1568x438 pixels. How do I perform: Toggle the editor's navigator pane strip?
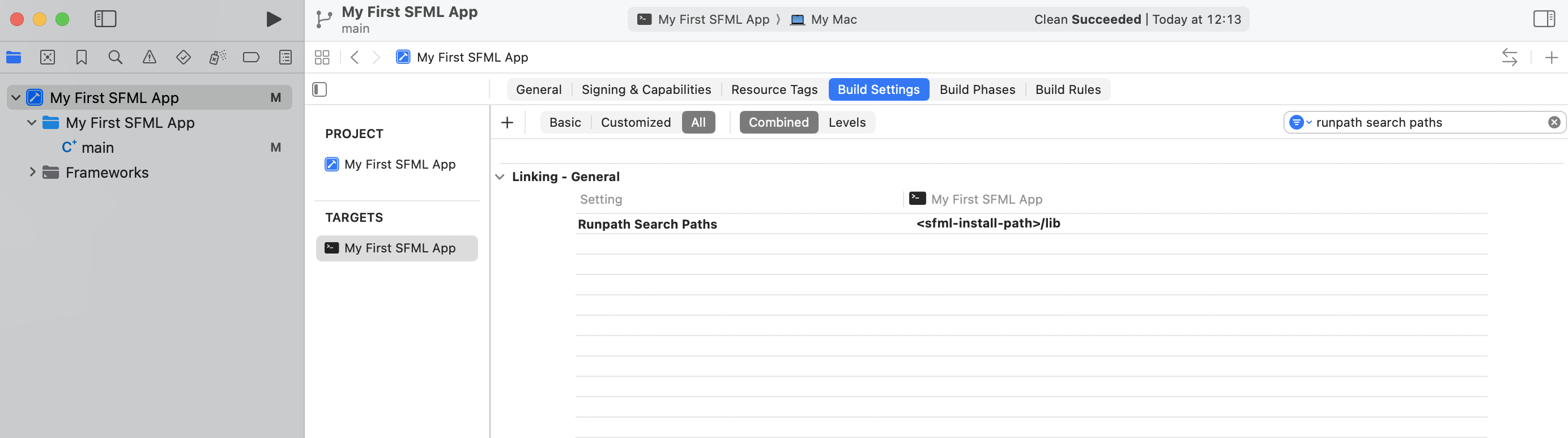(319, 89)
